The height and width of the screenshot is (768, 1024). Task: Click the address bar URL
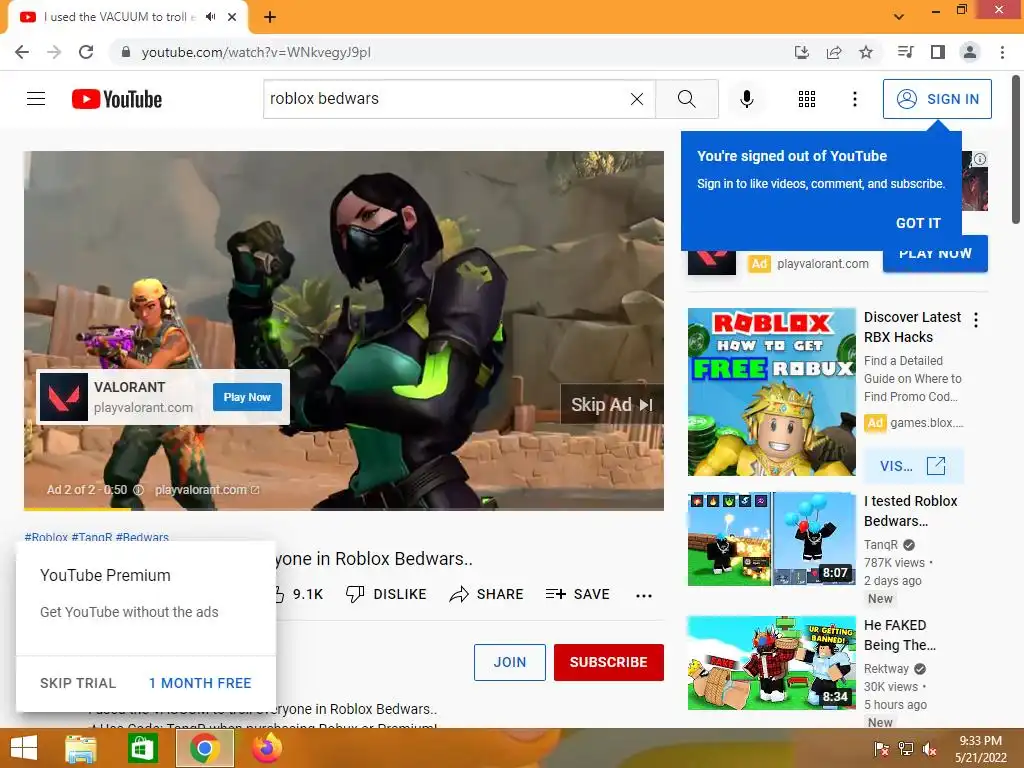pyautogui.click(x=256, y=52)
